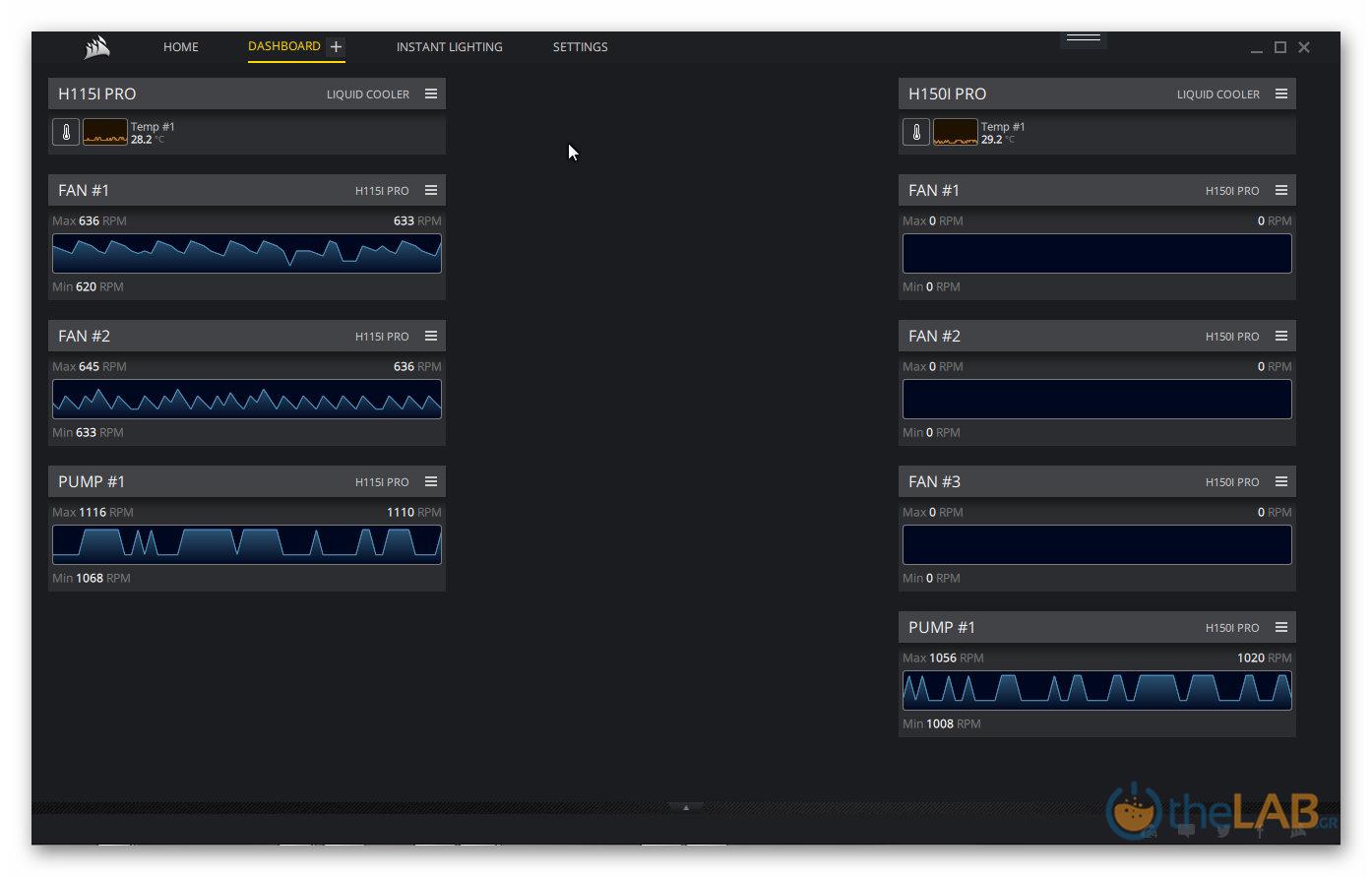
Task: Open INSTANT LIGHTING tab
Action: tap(449, 47)
